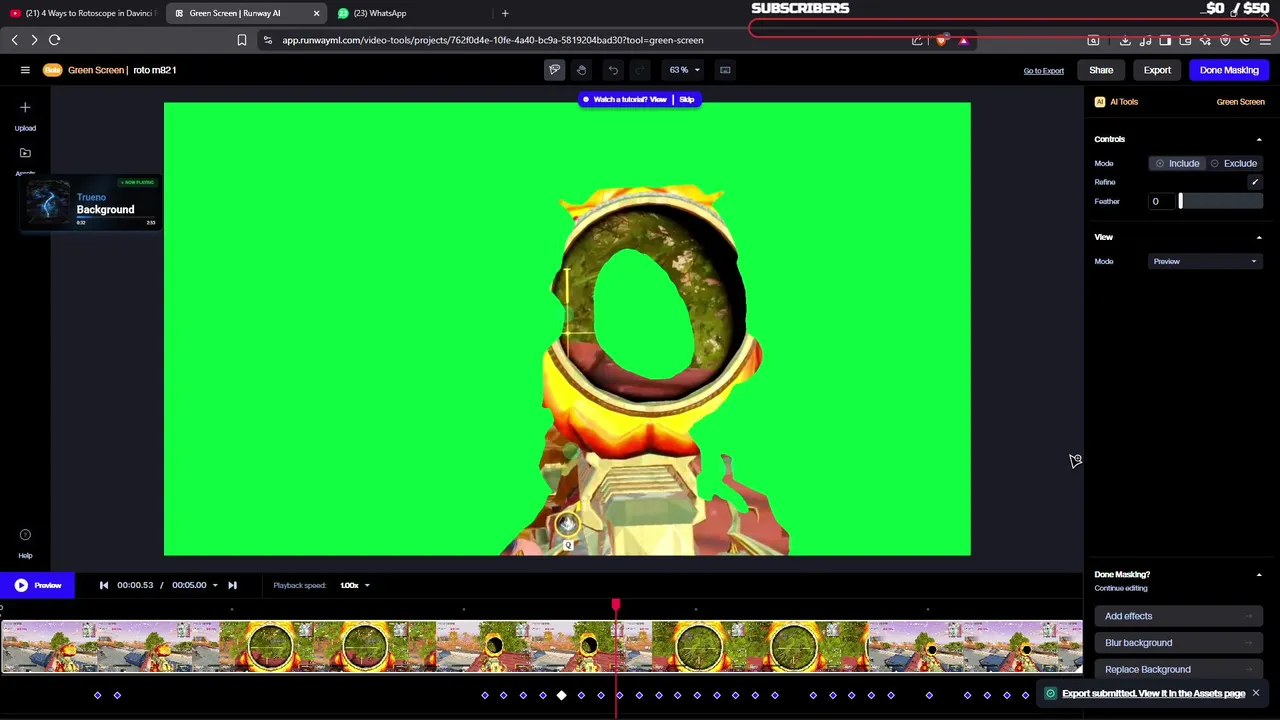Select the hand pan tool
The width and height of the screenshot is (1280, 720).
point(581,70)
